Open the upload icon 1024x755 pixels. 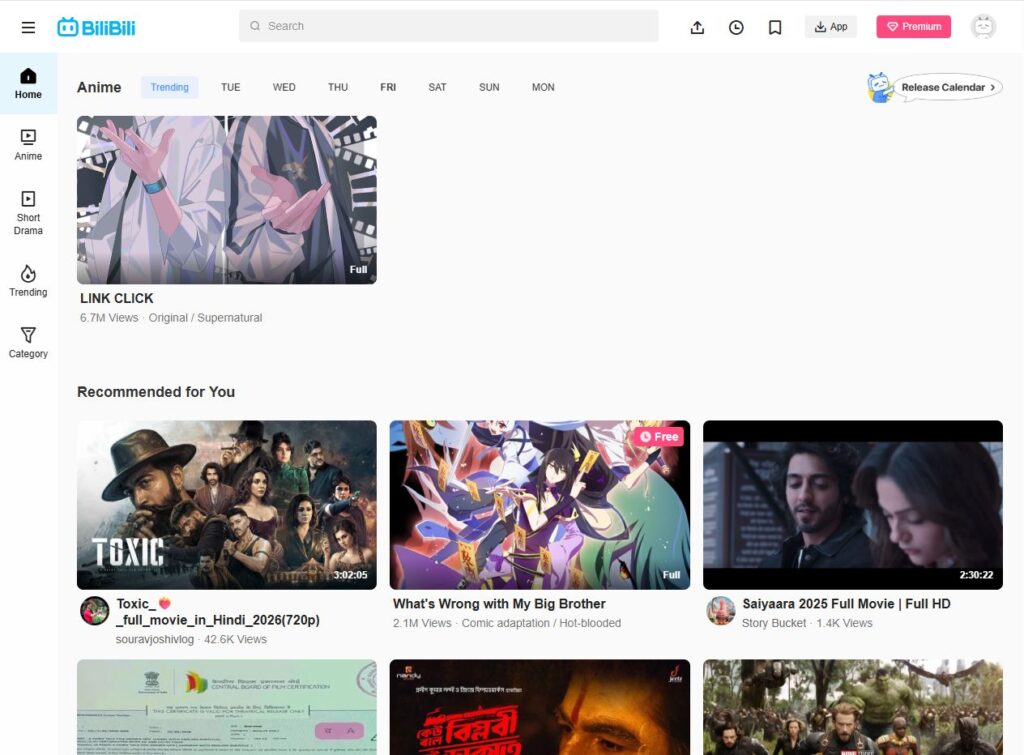(x=697, y=27)
